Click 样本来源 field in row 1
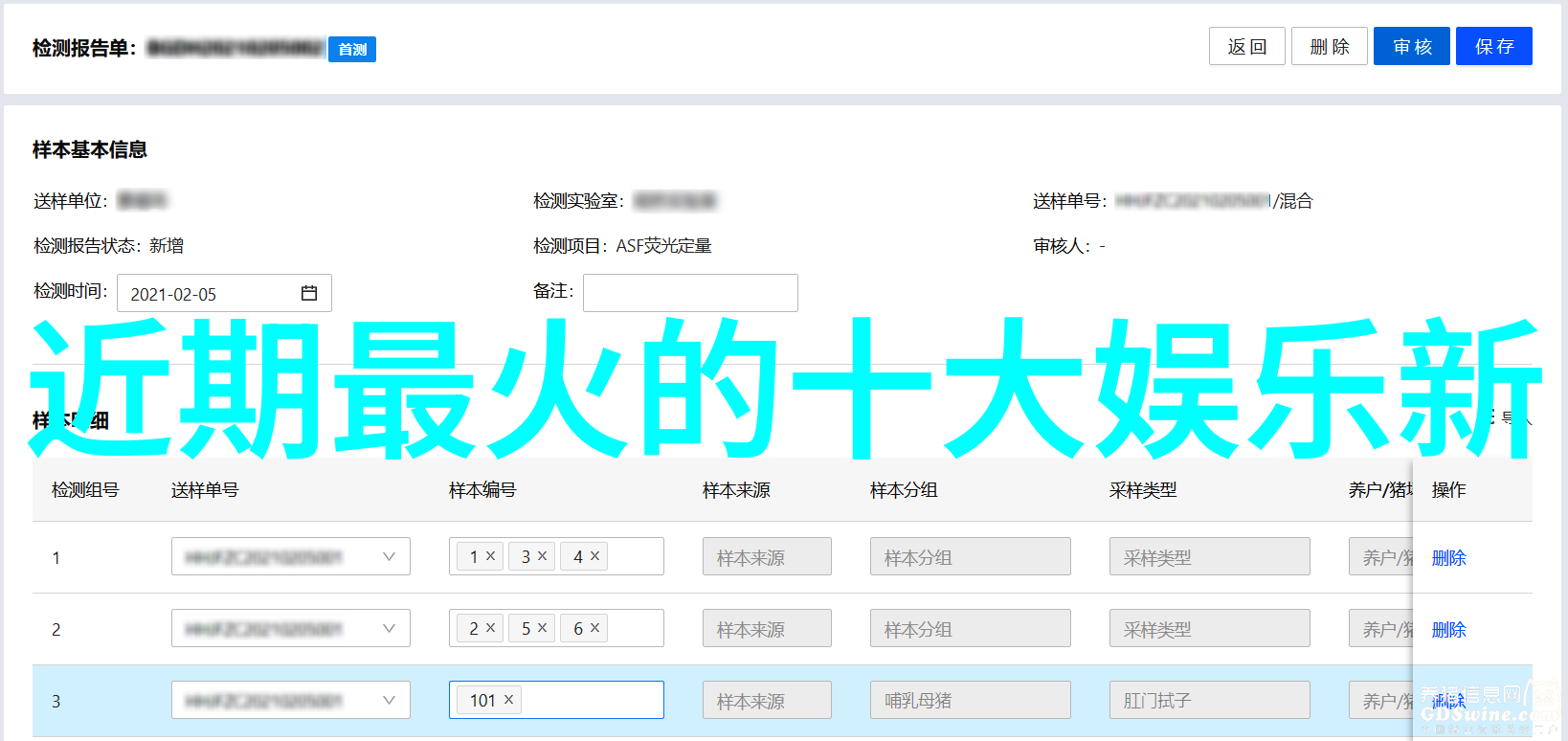This screenshot has width=1568, height=741. [x=767, y=556]
